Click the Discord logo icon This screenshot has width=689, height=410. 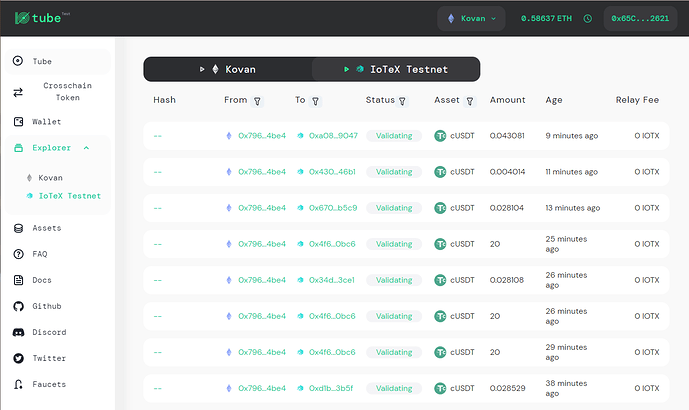coord(18,332)
